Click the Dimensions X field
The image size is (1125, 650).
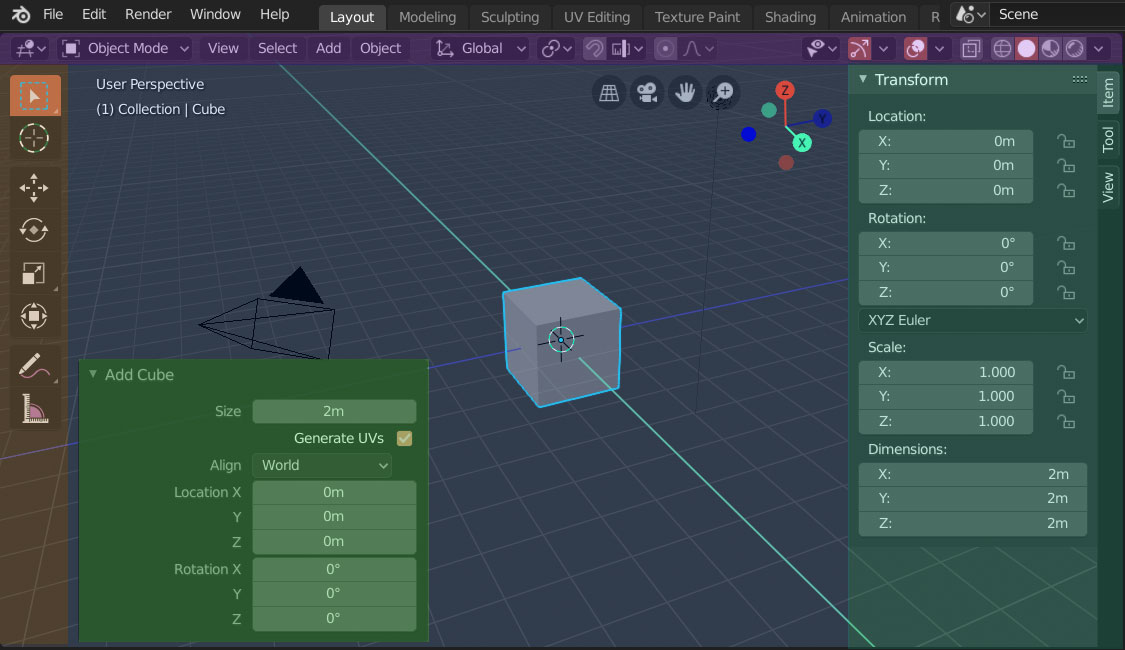tap(972, 474)
